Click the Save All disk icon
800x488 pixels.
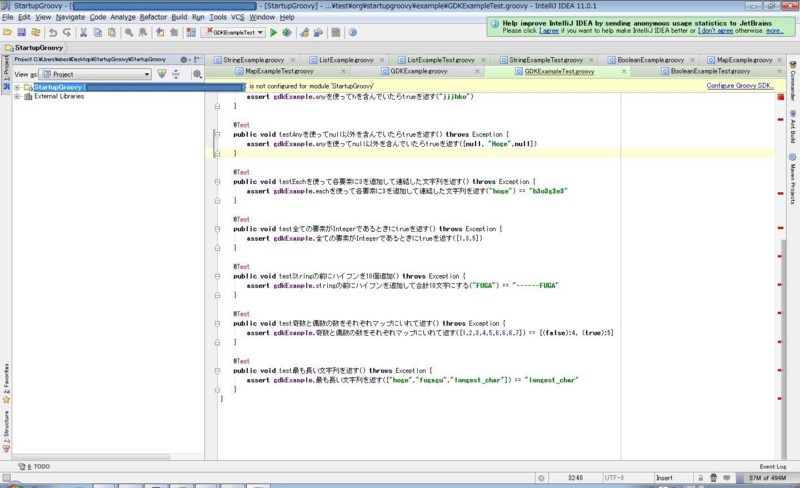(x=21, y=32)
